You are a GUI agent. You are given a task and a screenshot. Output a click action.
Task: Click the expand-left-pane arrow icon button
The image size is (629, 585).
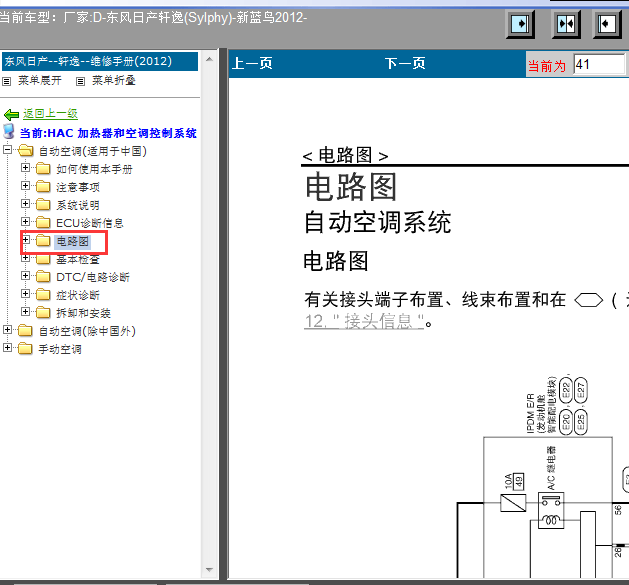click(607, 24)
